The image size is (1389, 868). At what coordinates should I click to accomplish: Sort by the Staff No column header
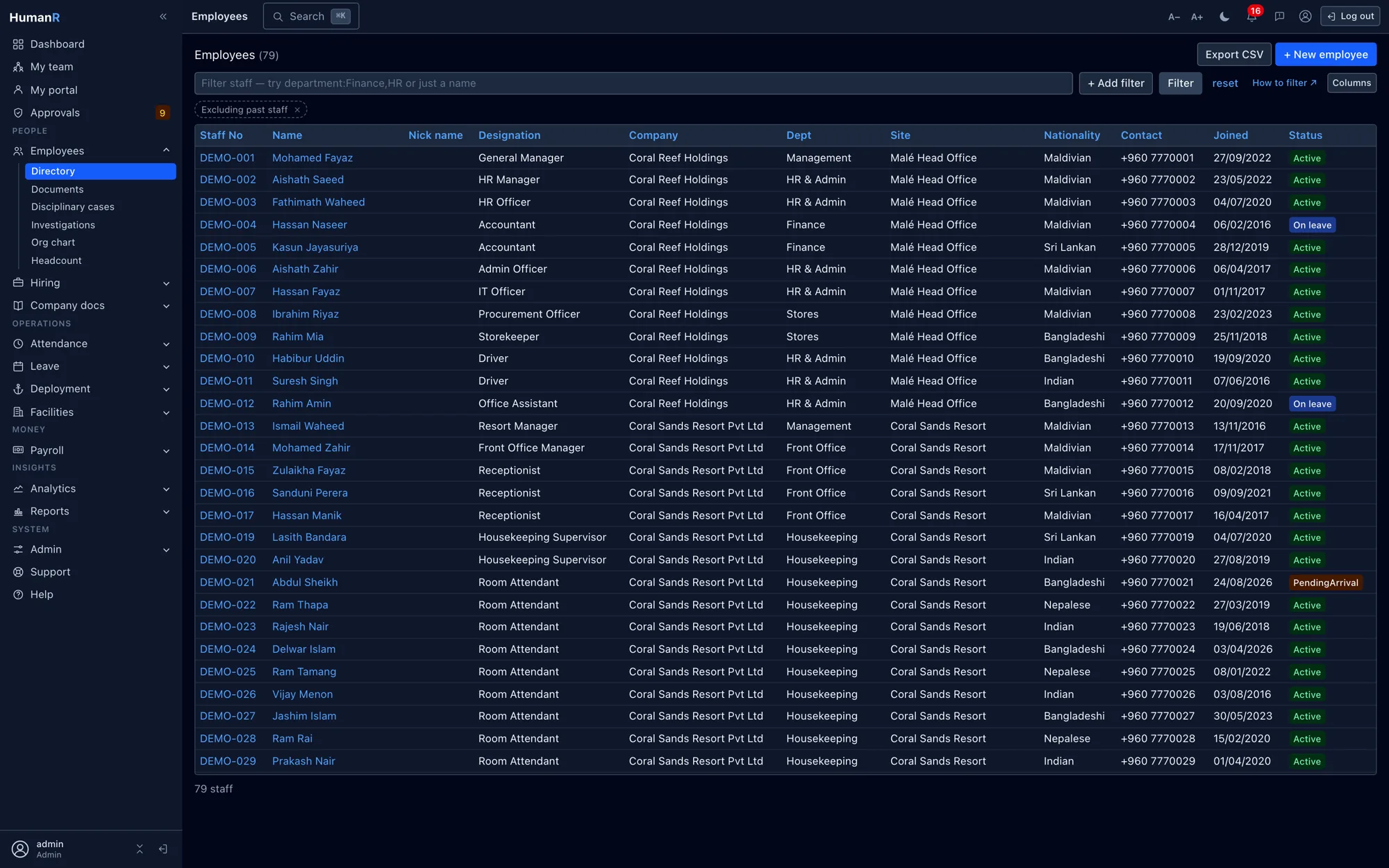tap(222, 135)
